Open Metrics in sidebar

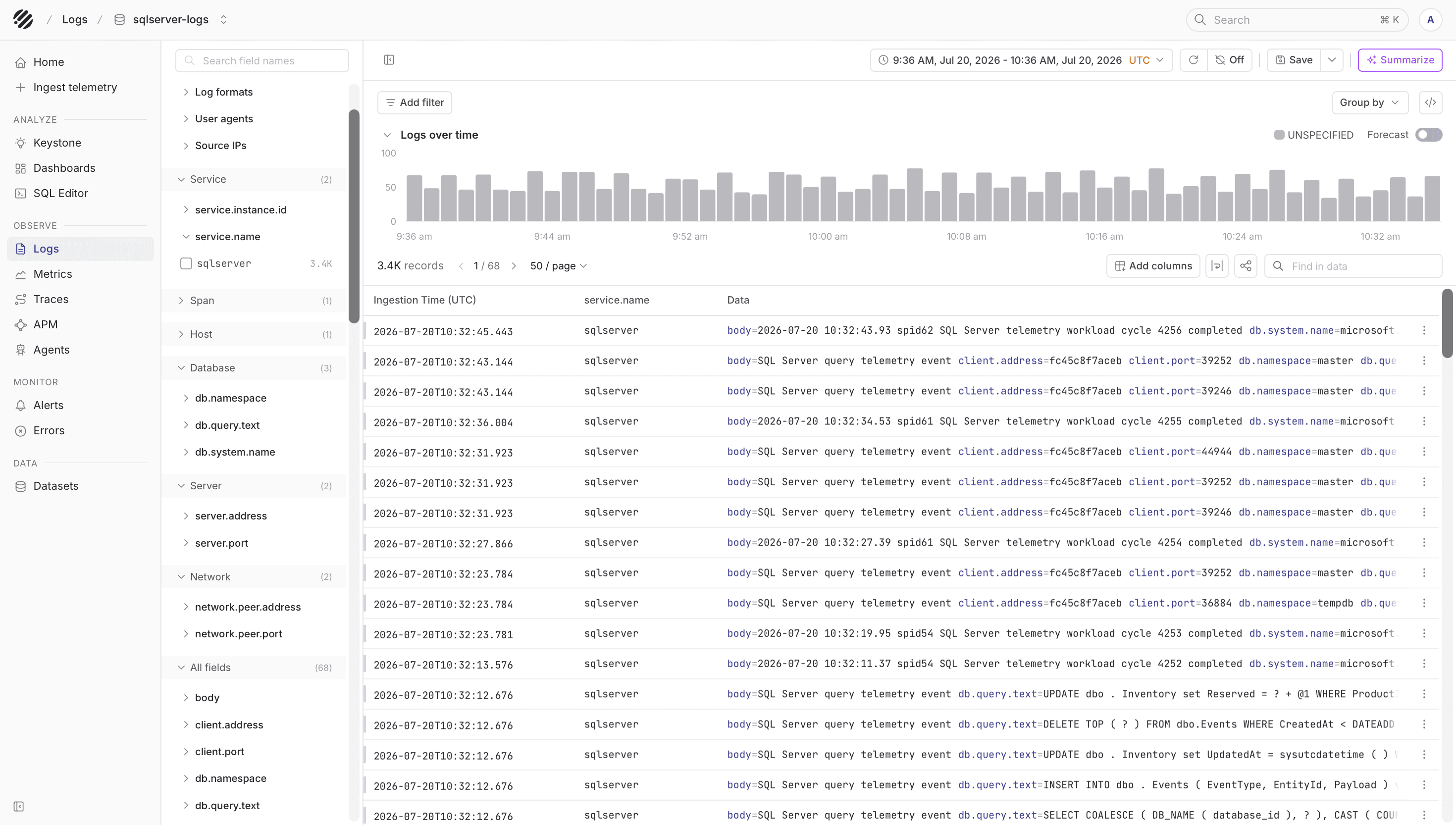pyautogui.click(x=80, y=274)
